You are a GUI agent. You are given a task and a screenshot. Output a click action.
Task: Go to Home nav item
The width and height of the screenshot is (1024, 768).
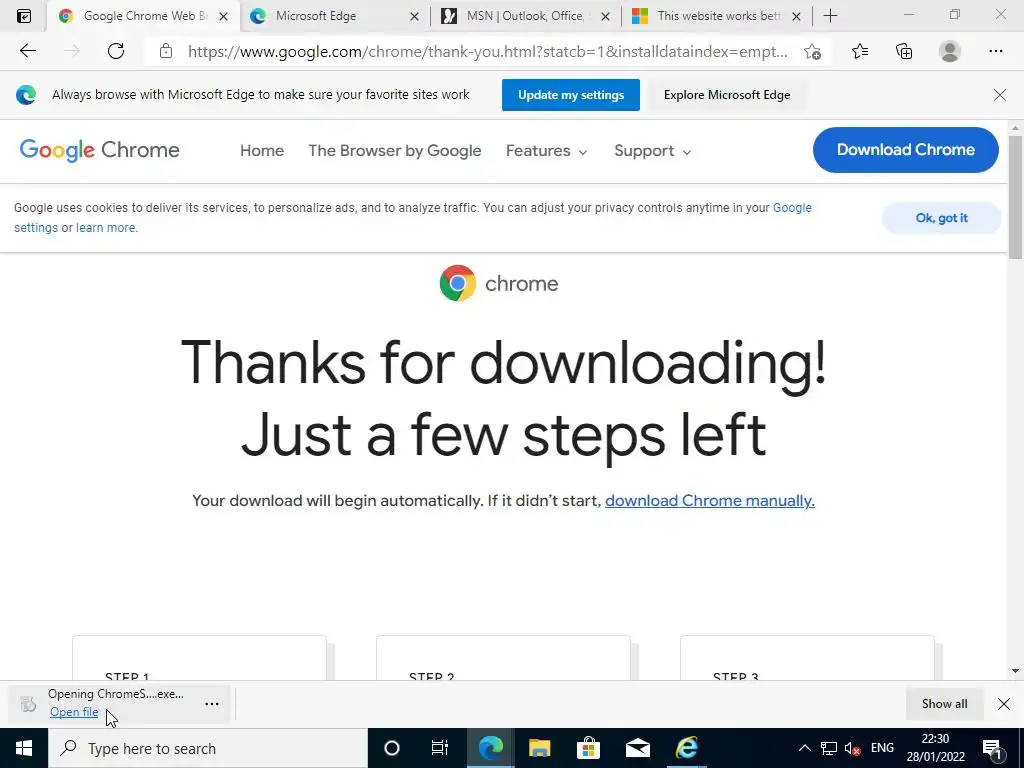(262, 151)
